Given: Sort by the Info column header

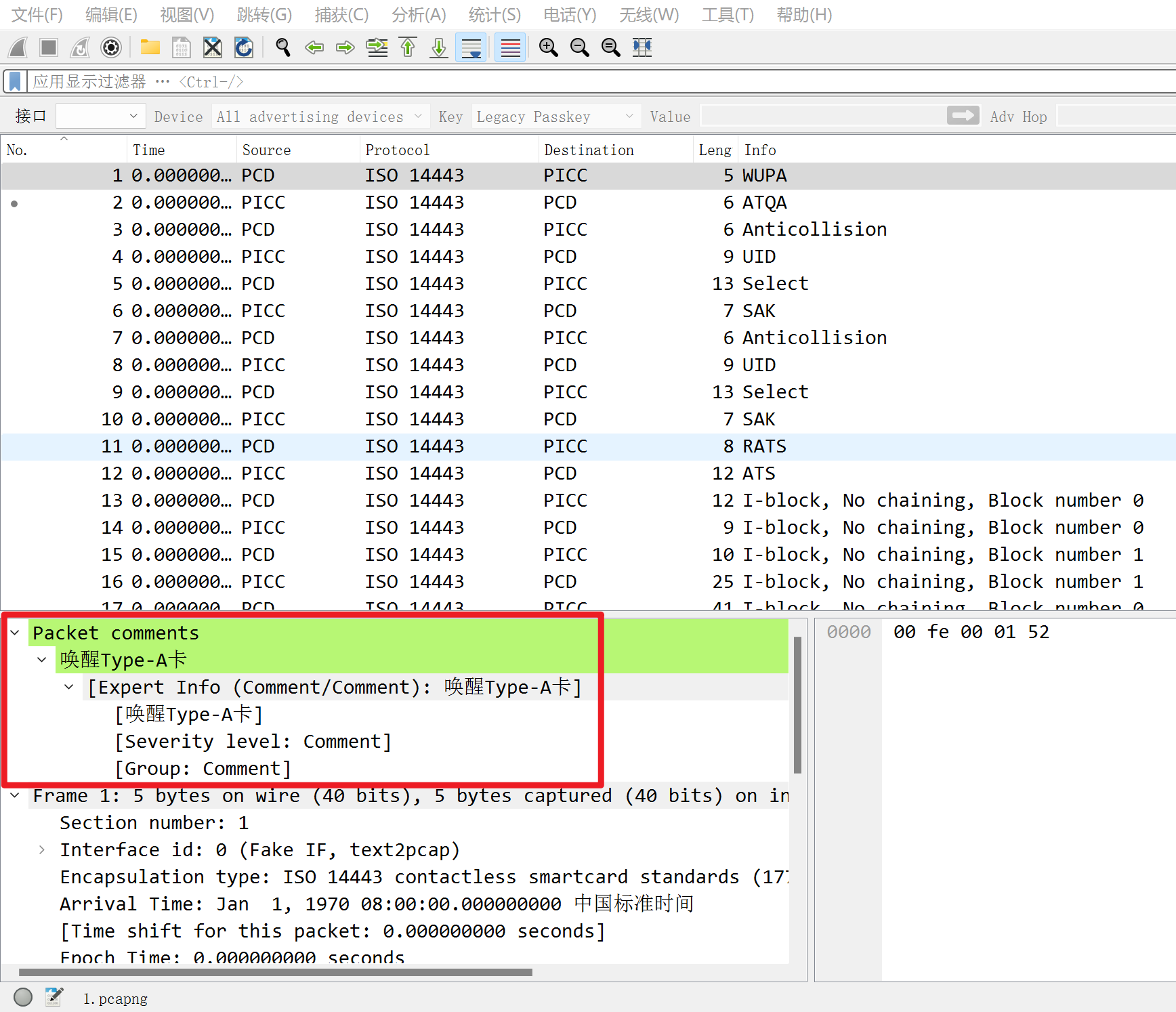Looking at the screenshot, I should (x=957, y=150).
